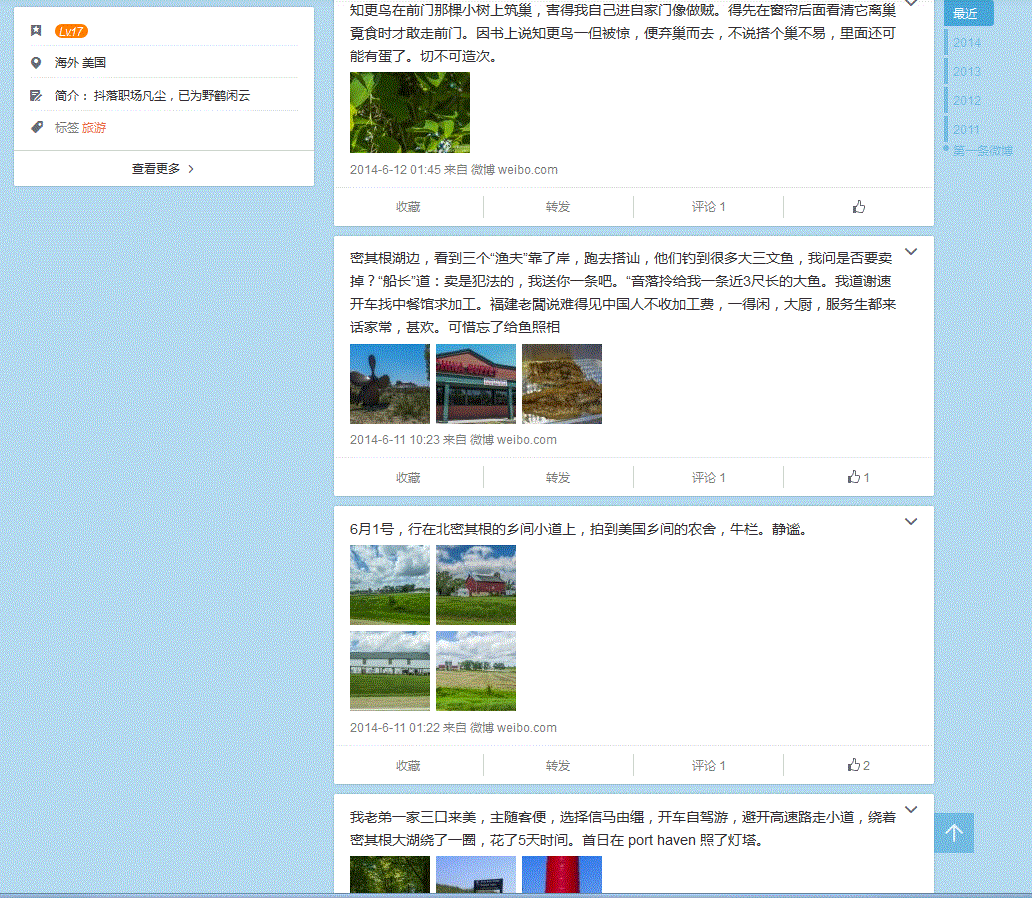
Task: Open 评论 1 on the robin post
Action: tap(708, 207)
